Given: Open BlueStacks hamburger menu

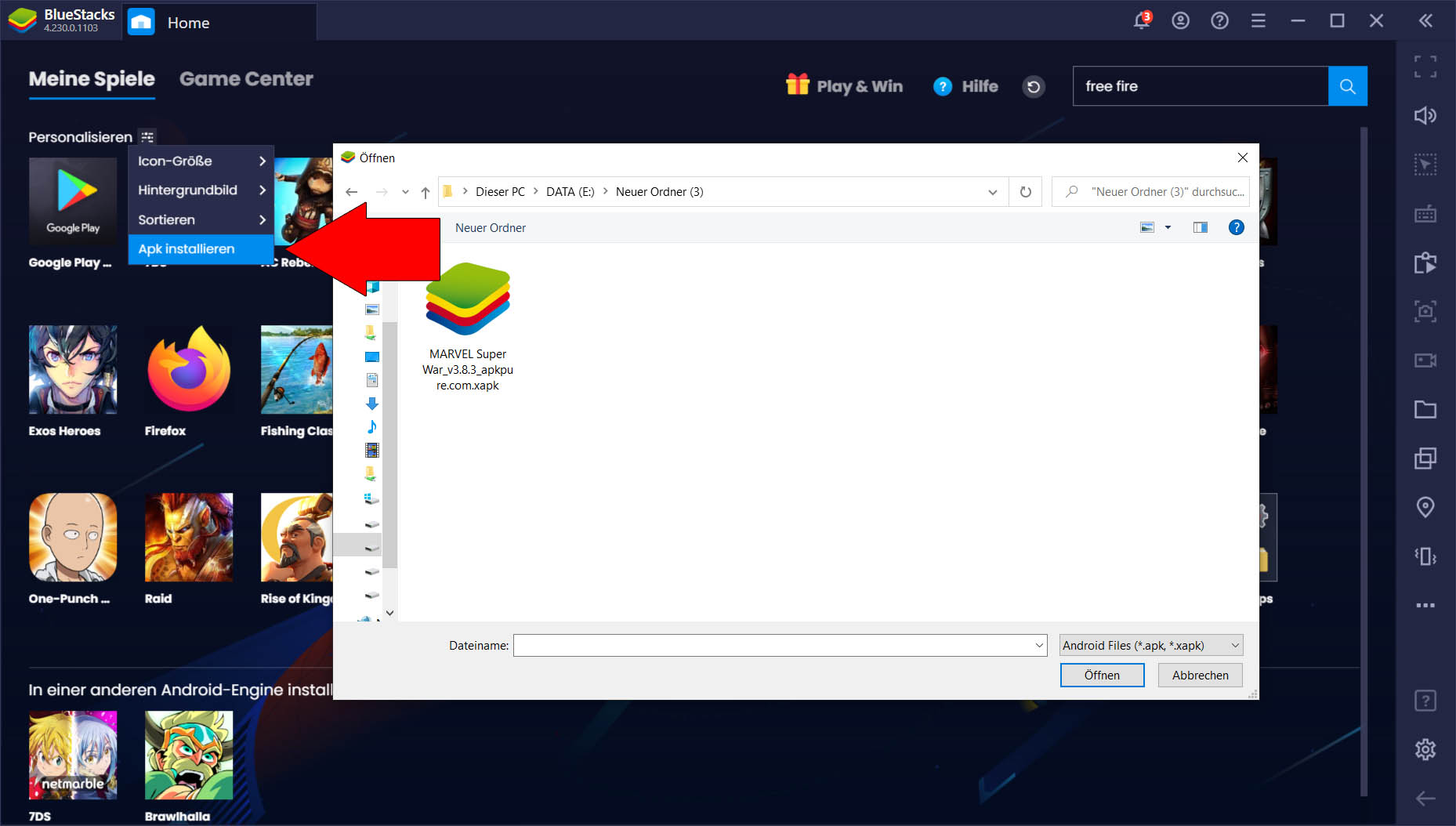Looking at the screenshot, I should click(x=1259, y=21).
